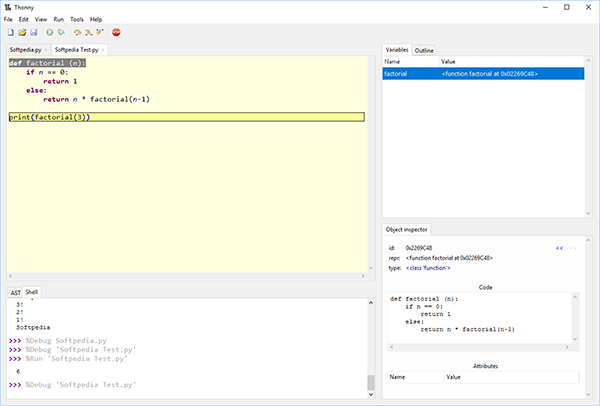Close the Softpedia Test.py tab

point(103,49)
